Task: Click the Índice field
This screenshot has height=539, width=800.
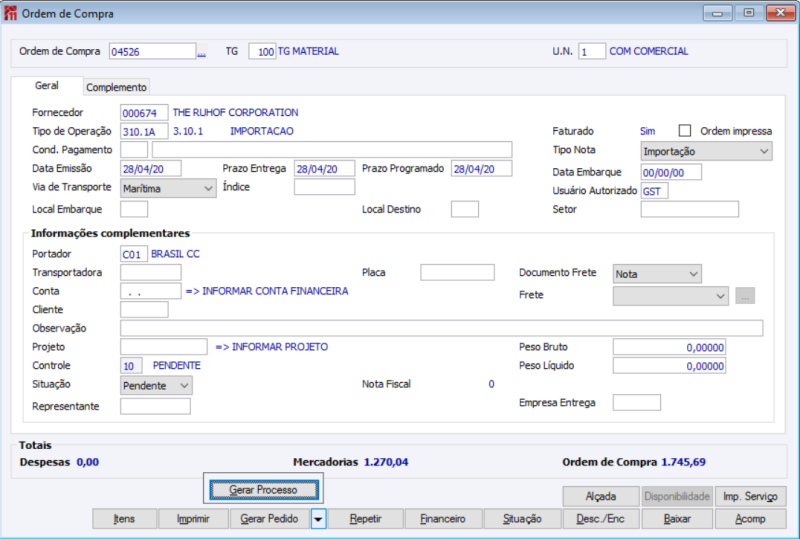Action: [324, 187]
